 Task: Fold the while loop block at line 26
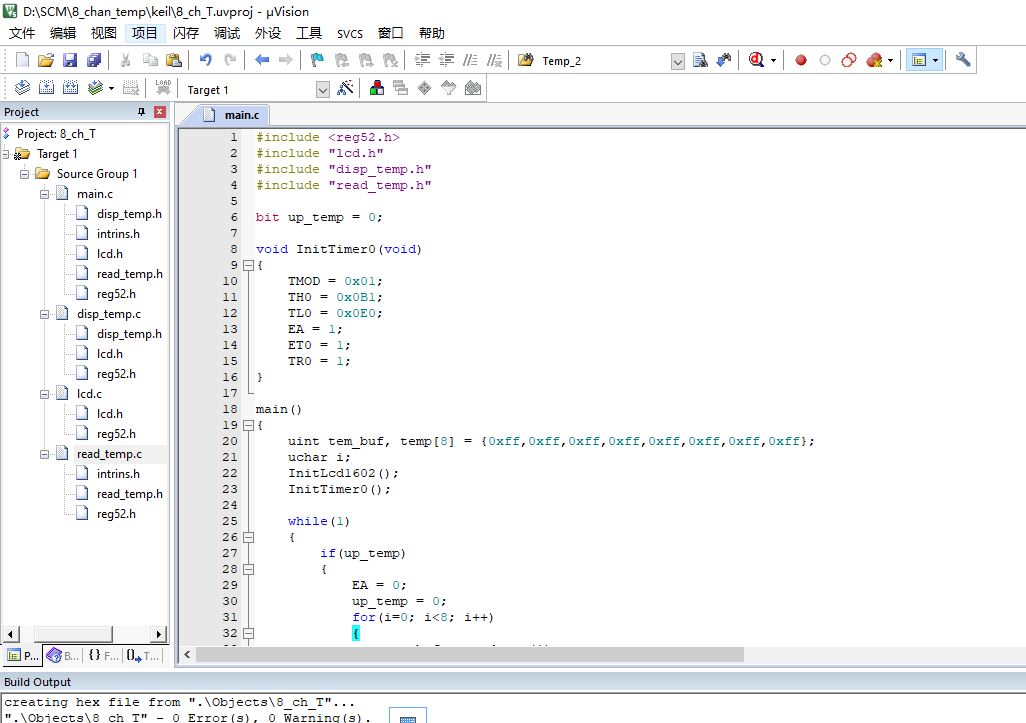click(x=248, y=538)
